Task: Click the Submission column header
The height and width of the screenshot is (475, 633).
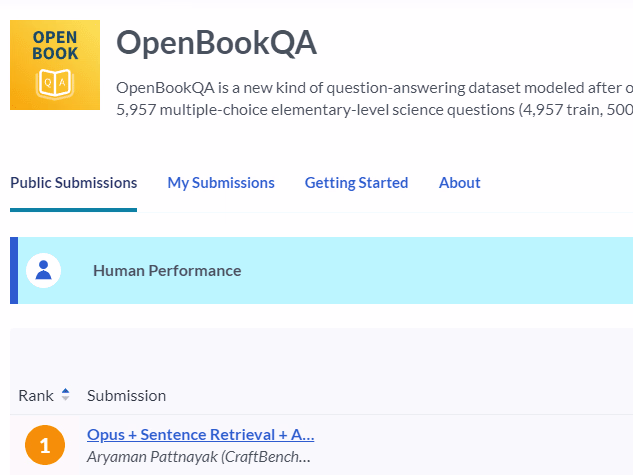Action: click(126, 396)
